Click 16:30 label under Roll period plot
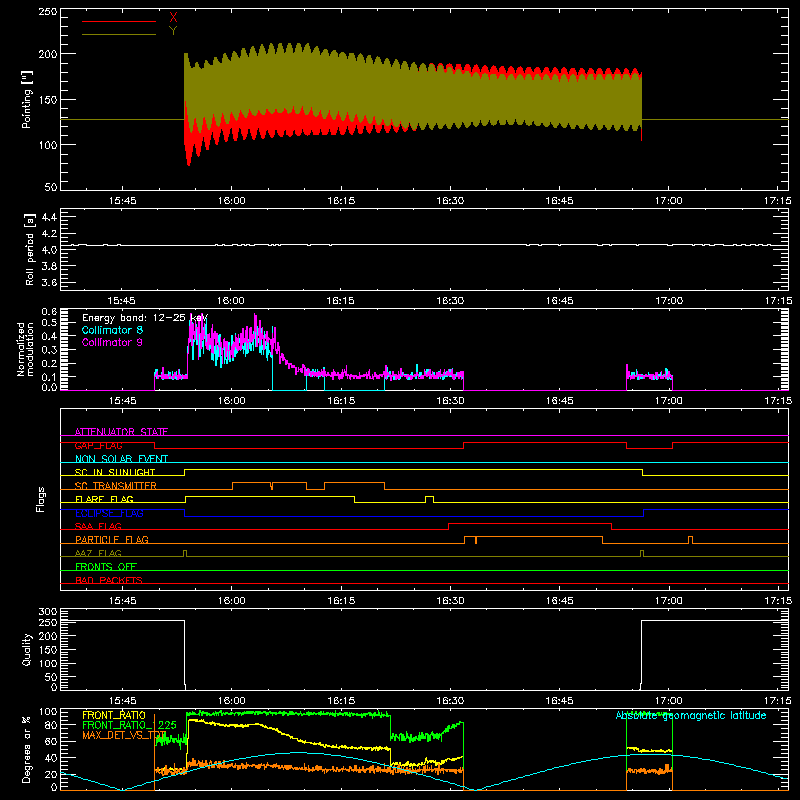Screen dimensions: 800x800 click(450, 301)
